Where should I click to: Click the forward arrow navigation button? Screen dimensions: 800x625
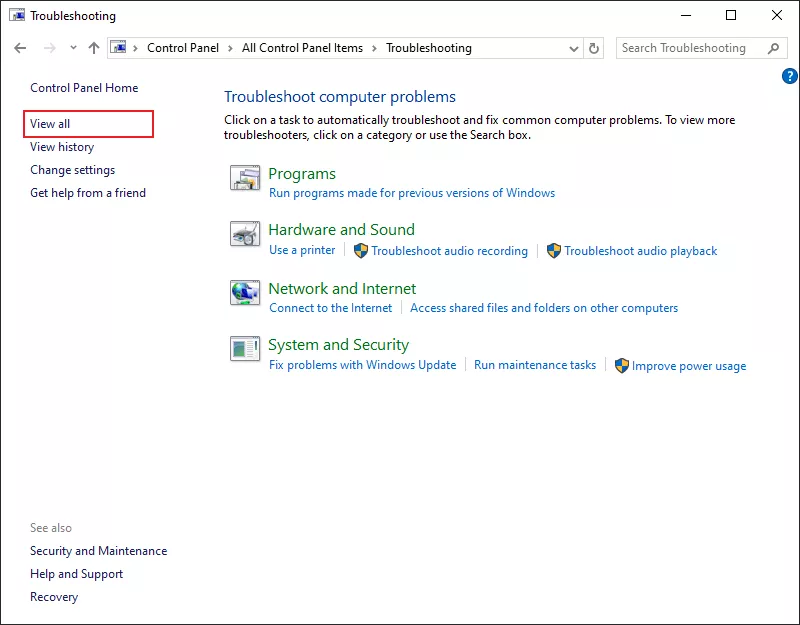tap(49, 48)
